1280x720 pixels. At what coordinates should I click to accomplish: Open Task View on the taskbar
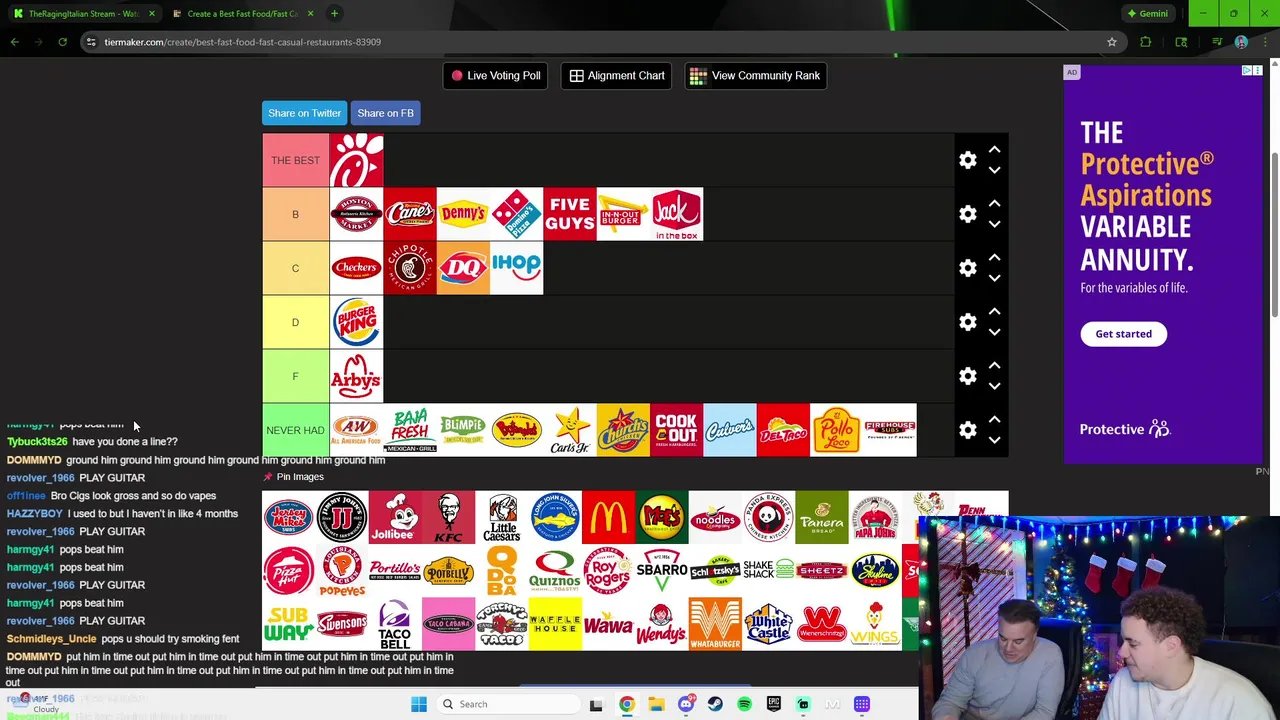(596, 704)
